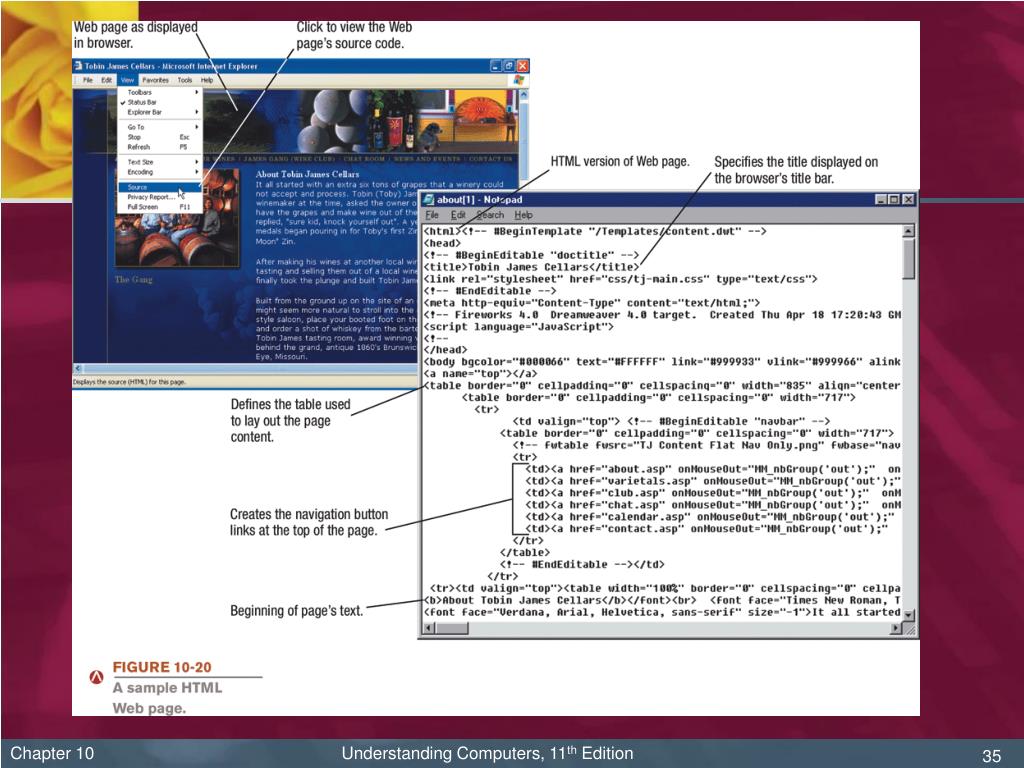Follow the JAMES GANG (WINE CLUB) navigation link

click(x=289, y=159)
